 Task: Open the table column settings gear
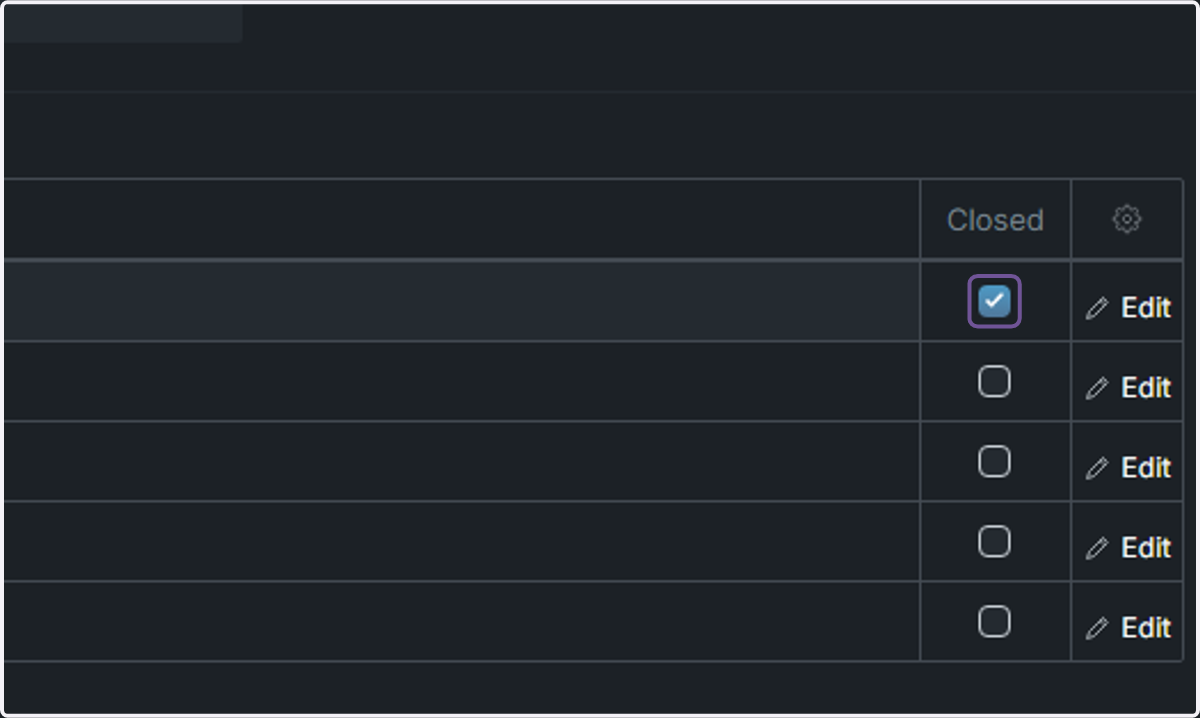[1127, 219]
